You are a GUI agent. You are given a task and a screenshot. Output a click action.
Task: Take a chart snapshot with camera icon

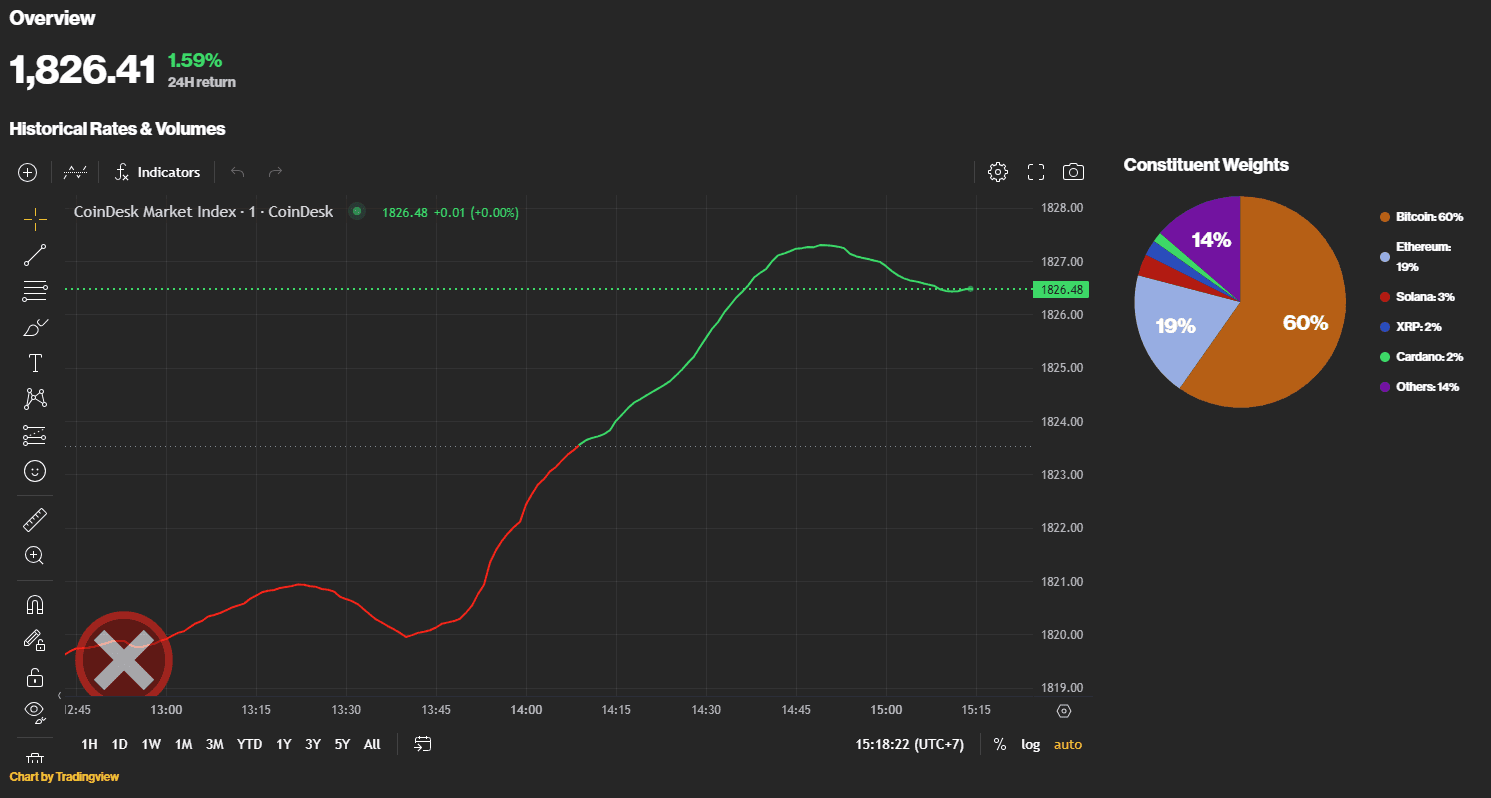(1073, 172)
